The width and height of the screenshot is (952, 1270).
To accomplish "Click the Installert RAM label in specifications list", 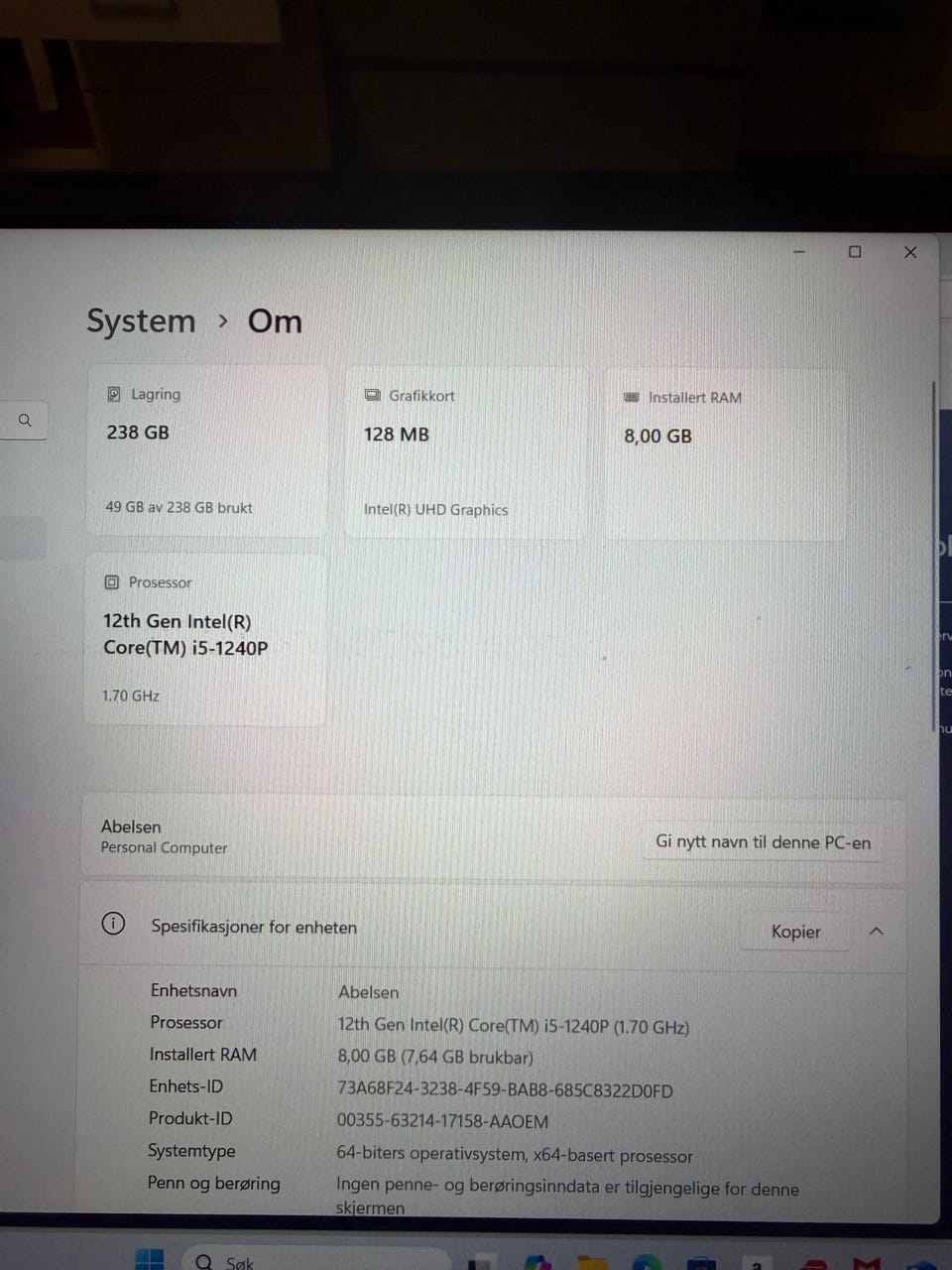I will pos(203,1054).
